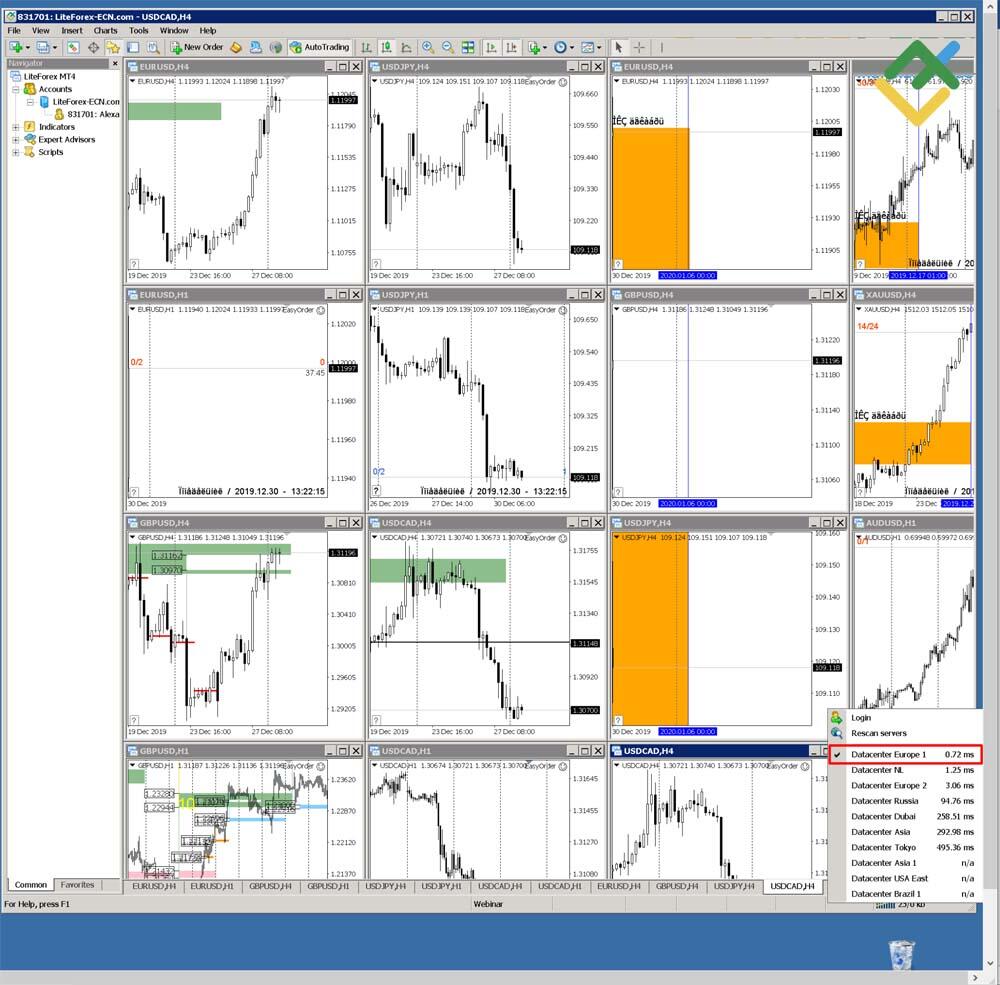
Task: Open the templates dropdown arrow
Action: click(x=600, y=47)
